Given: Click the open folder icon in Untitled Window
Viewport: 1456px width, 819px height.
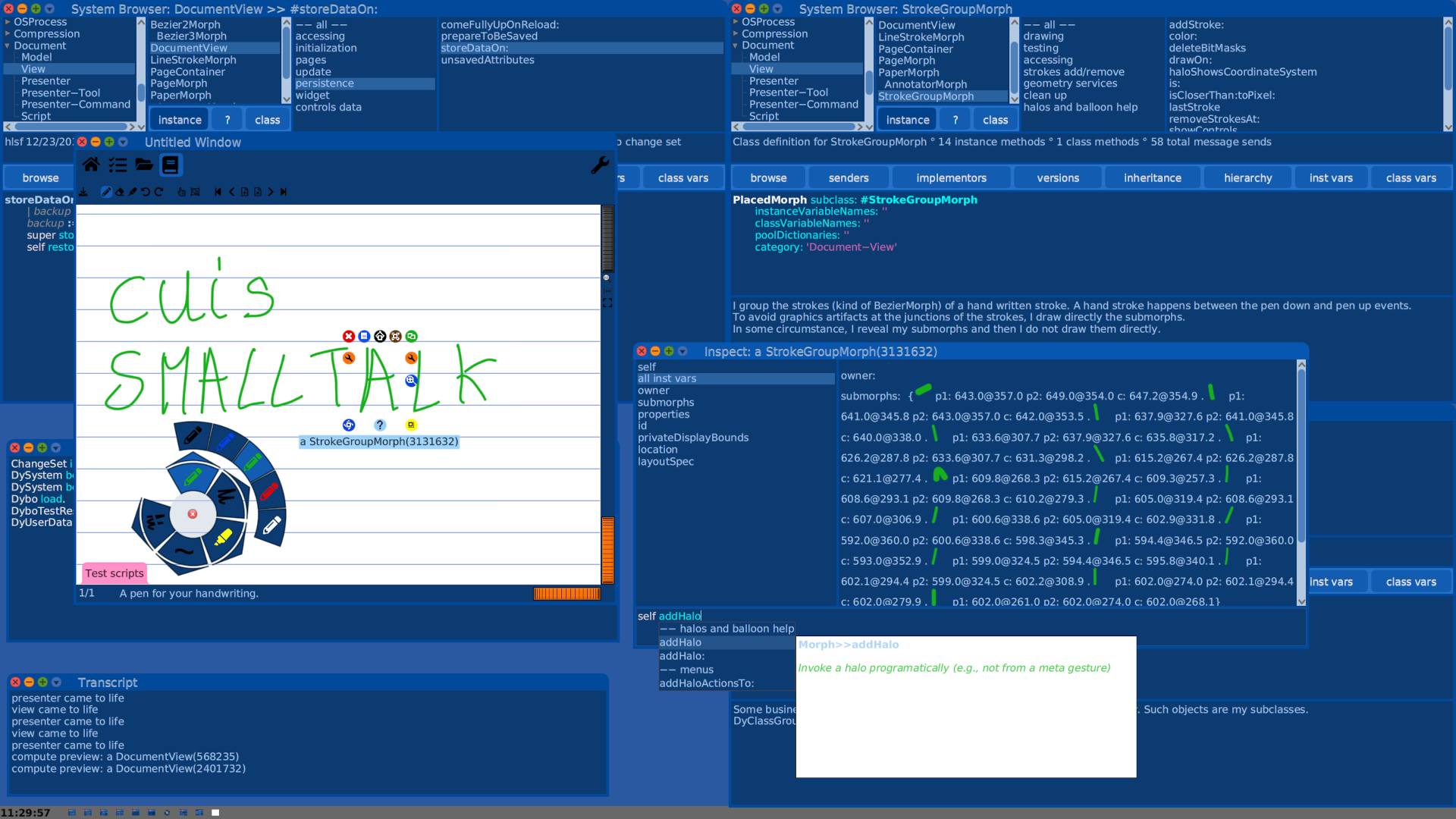Looking at the screenshot, I should [x=144, y=165].
